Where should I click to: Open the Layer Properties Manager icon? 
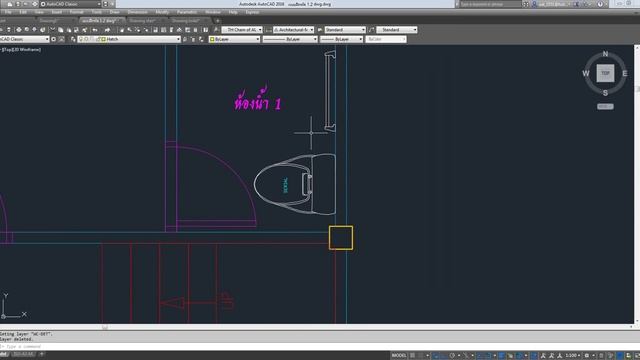click(x=73, y=39)
